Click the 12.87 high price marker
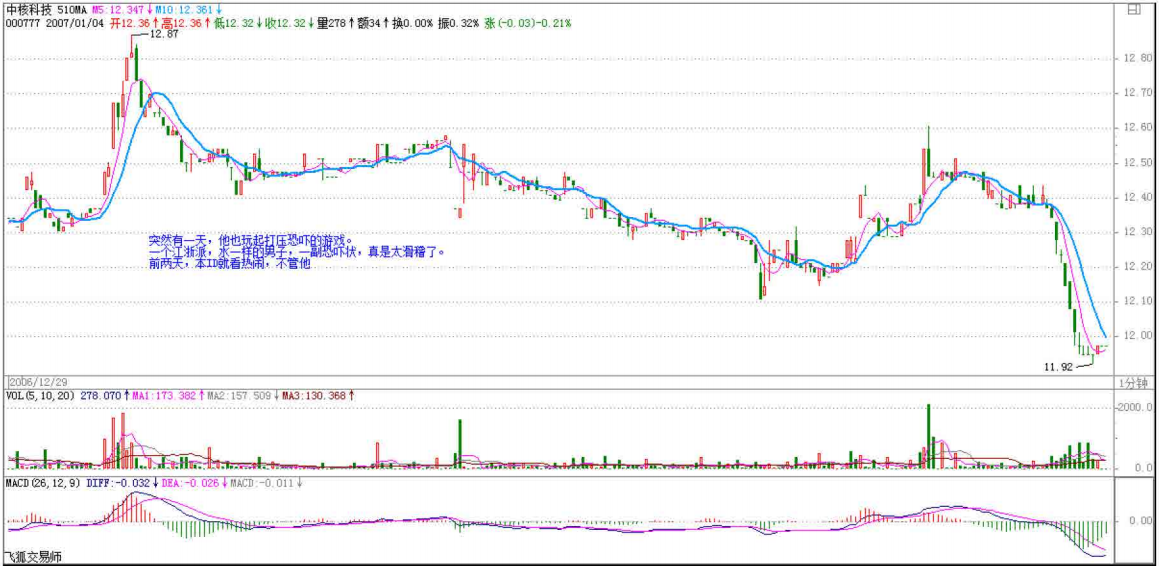This screenshot has width=1159, height=566. click(x=163, y=34)
